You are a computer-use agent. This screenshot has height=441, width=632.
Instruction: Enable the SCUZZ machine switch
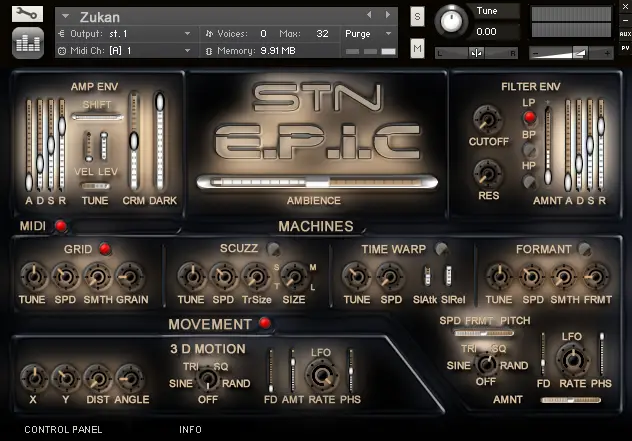[x=273, y=249]
